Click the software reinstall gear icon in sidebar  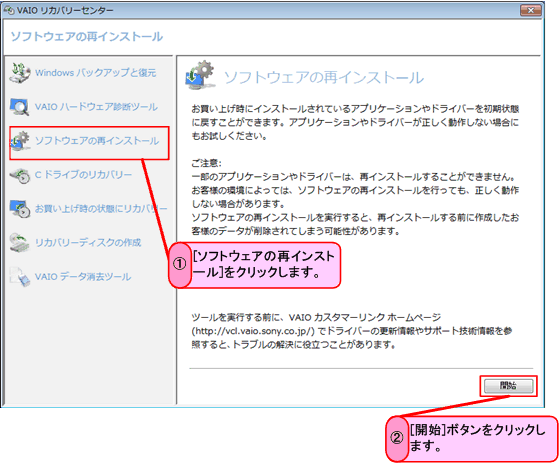pos(20,141)
